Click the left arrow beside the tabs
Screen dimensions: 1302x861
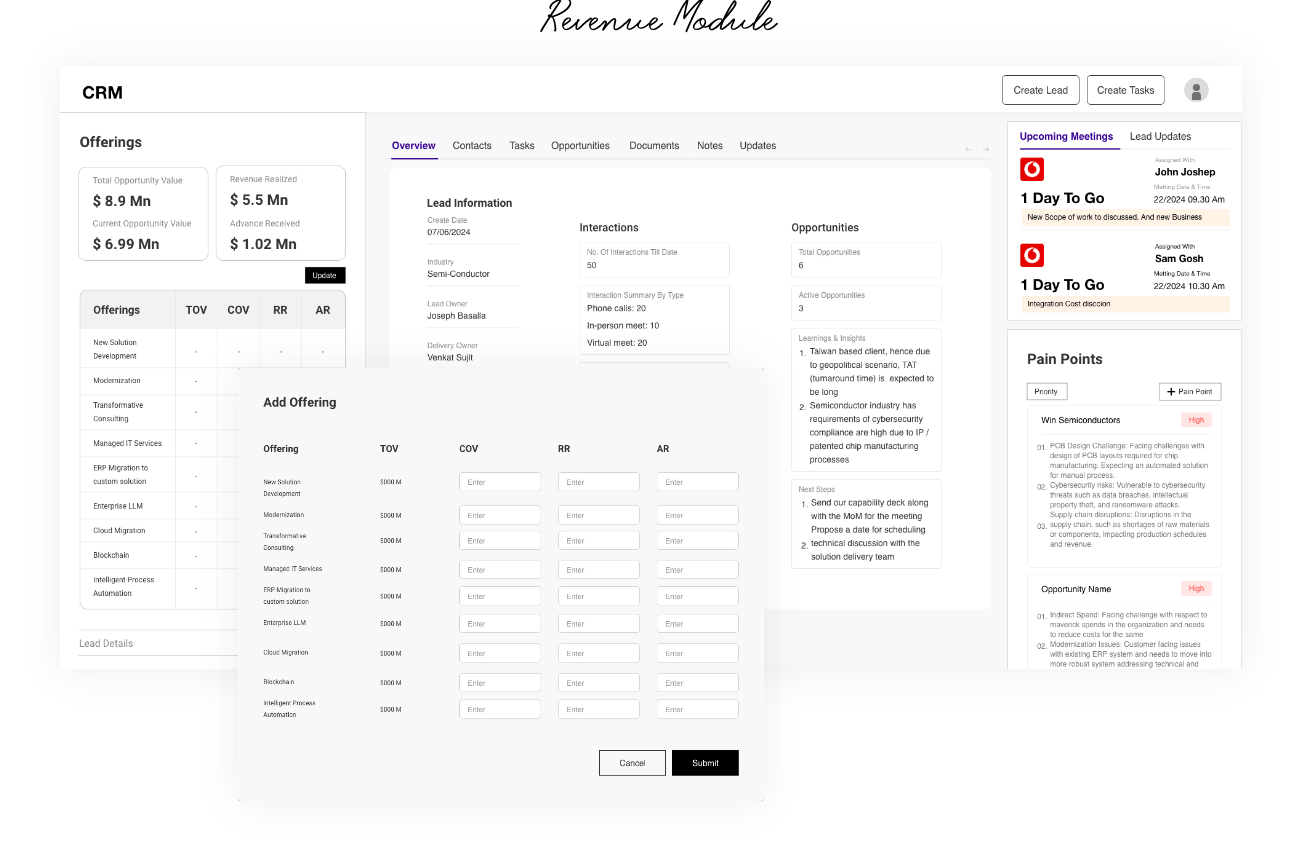[x=968, y=149]
